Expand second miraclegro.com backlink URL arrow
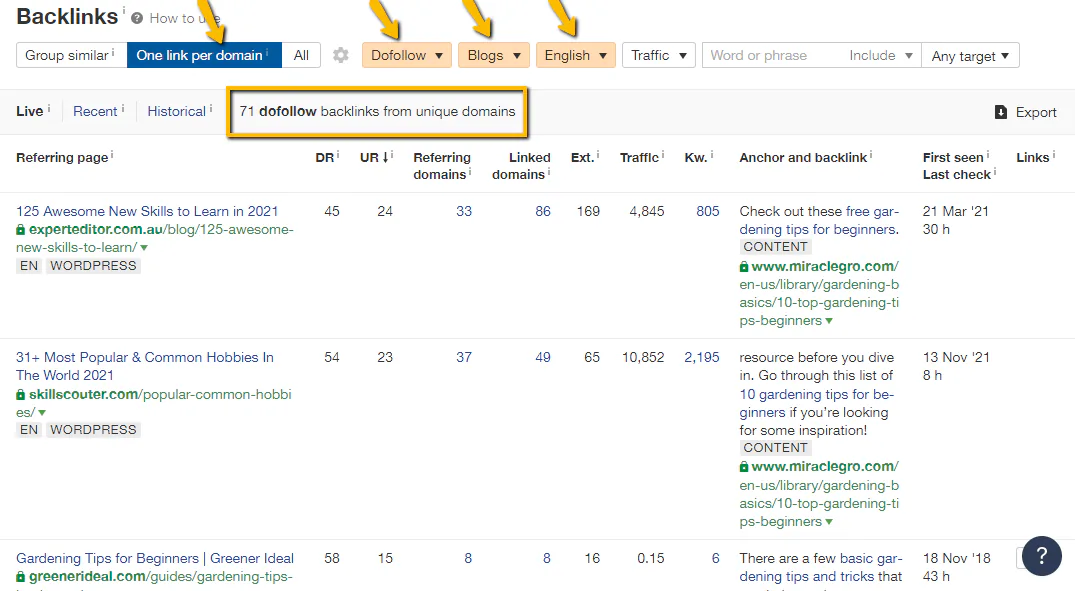 829,522
